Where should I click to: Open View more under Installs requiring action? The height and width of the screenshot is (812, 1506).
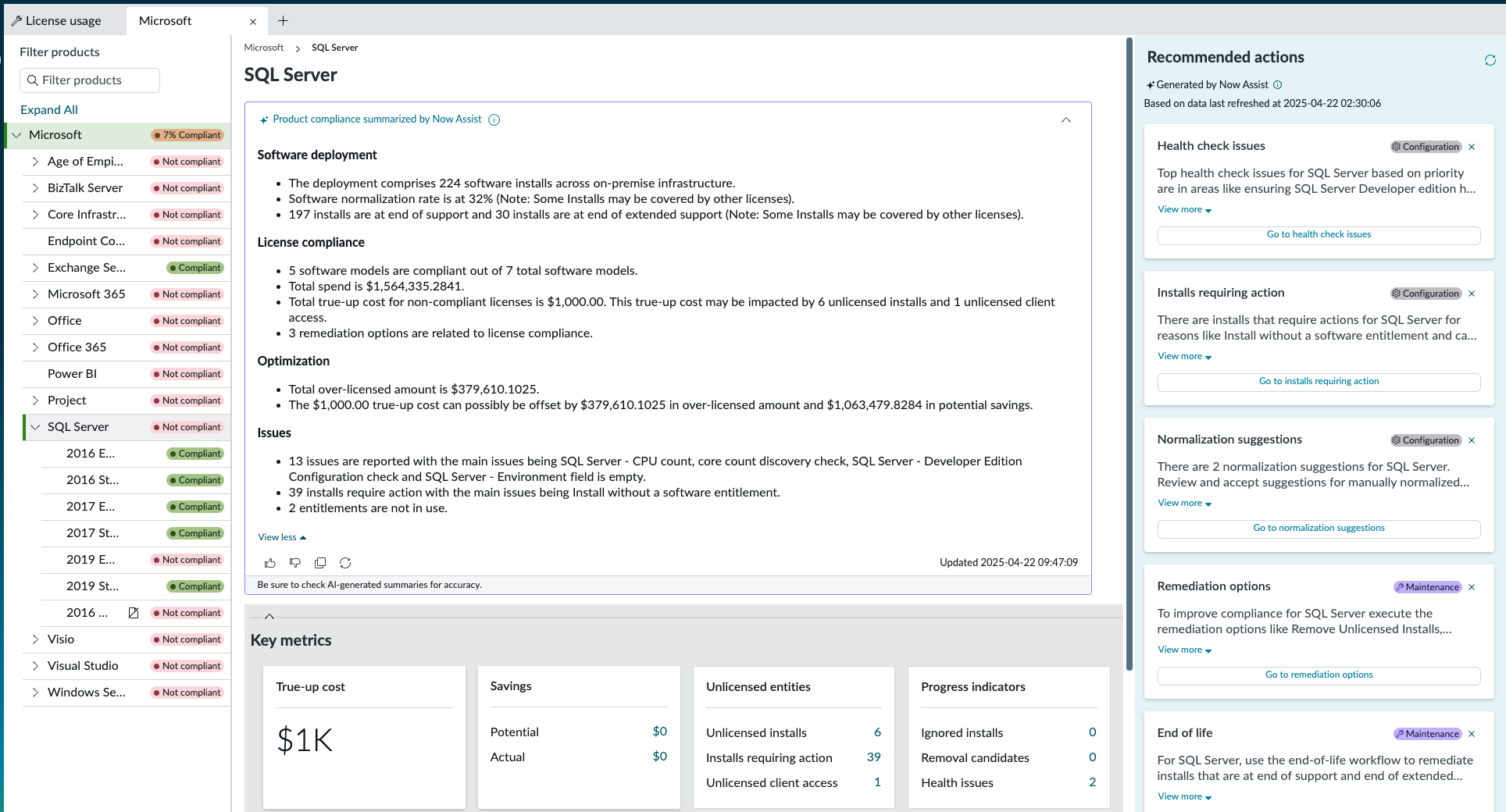[1184, 356]
